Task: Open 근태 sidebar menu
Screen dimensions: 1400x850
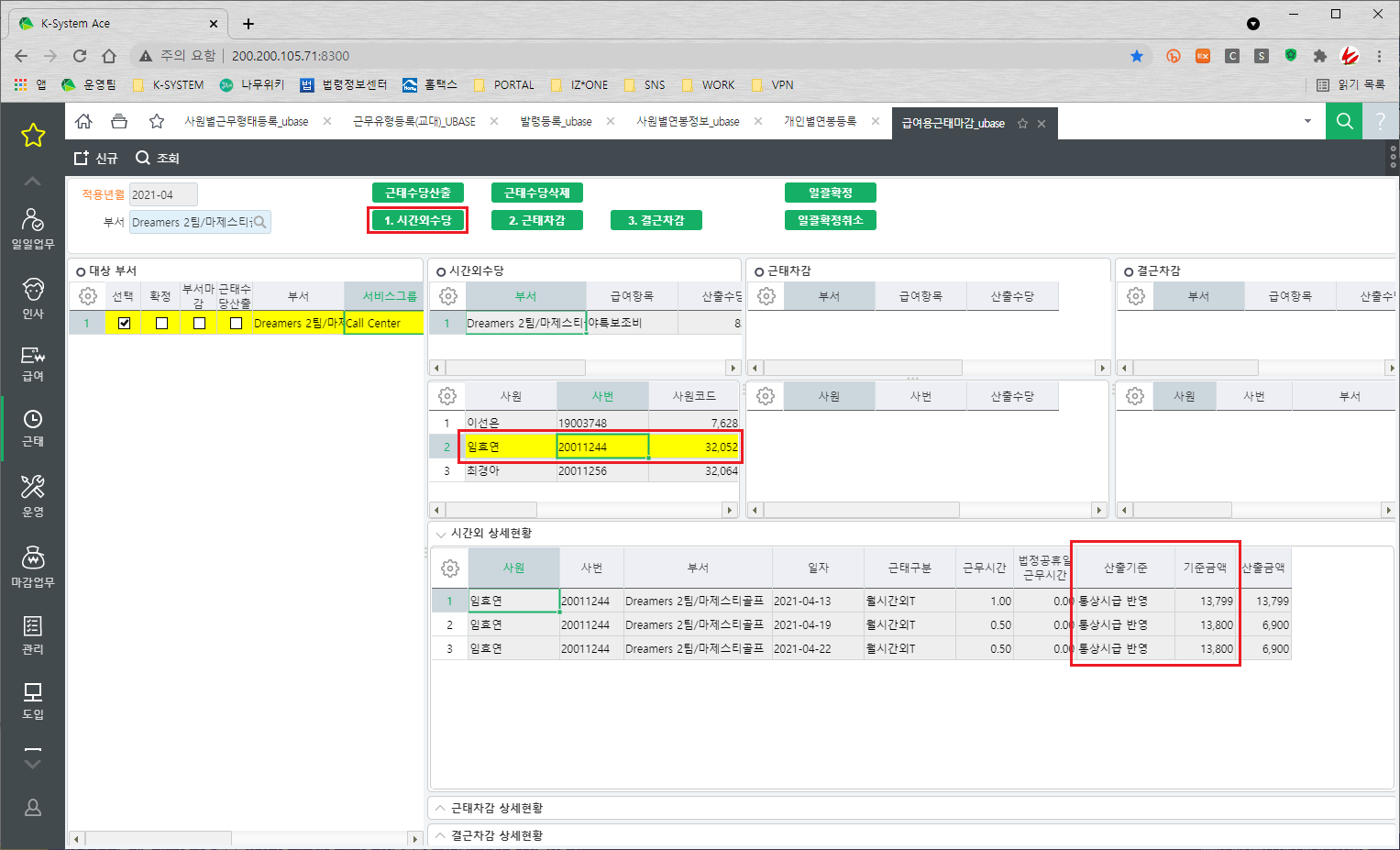Action: click(33, 428)
